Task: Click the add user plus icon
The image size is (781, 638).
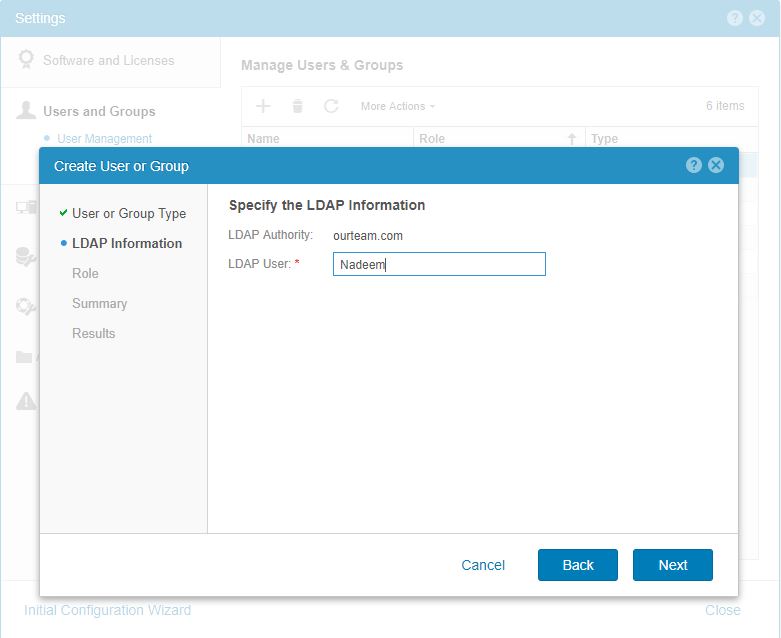Action: tap(264, 106)
